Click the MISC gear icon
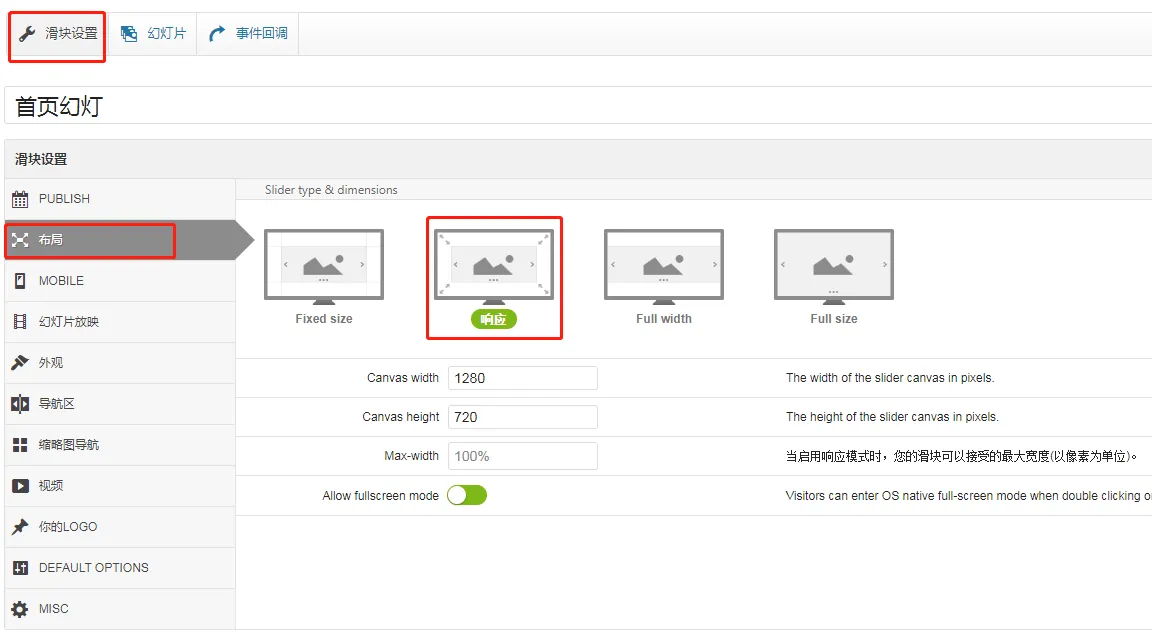Viewport: 1152px width, 638px height. [20, 609]
